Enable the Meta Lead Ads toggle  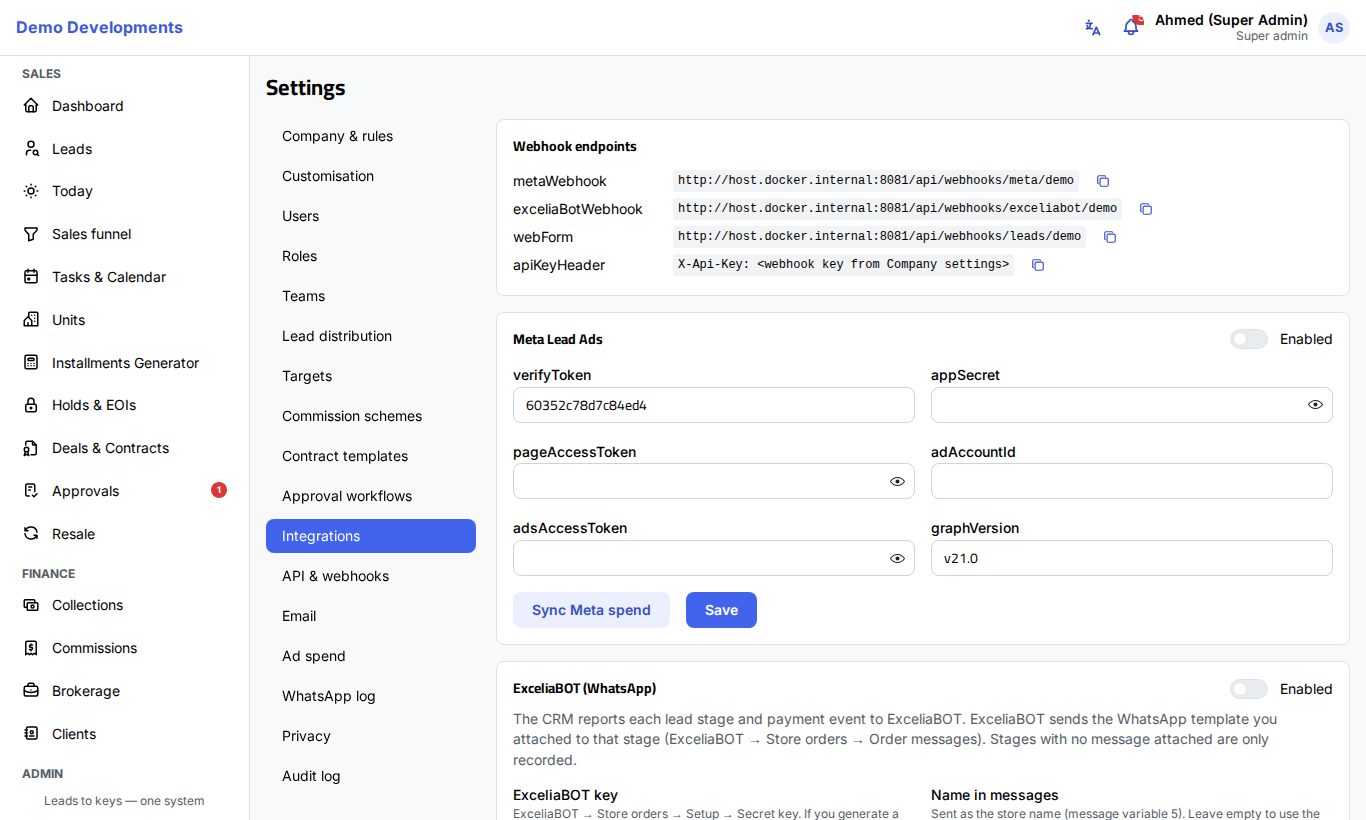(1249, 339)
